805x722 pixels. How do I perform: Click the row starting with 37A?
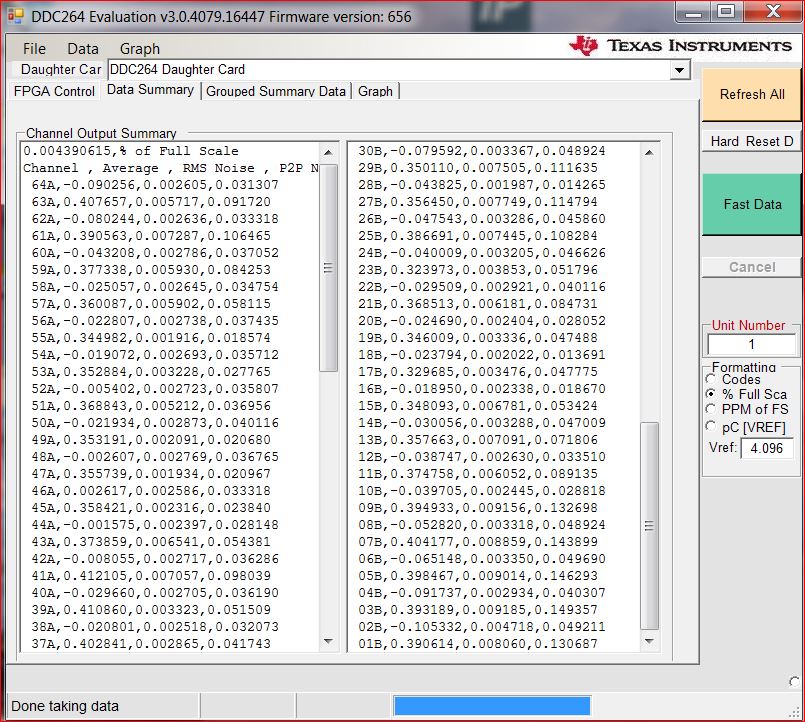pos(151,643)
